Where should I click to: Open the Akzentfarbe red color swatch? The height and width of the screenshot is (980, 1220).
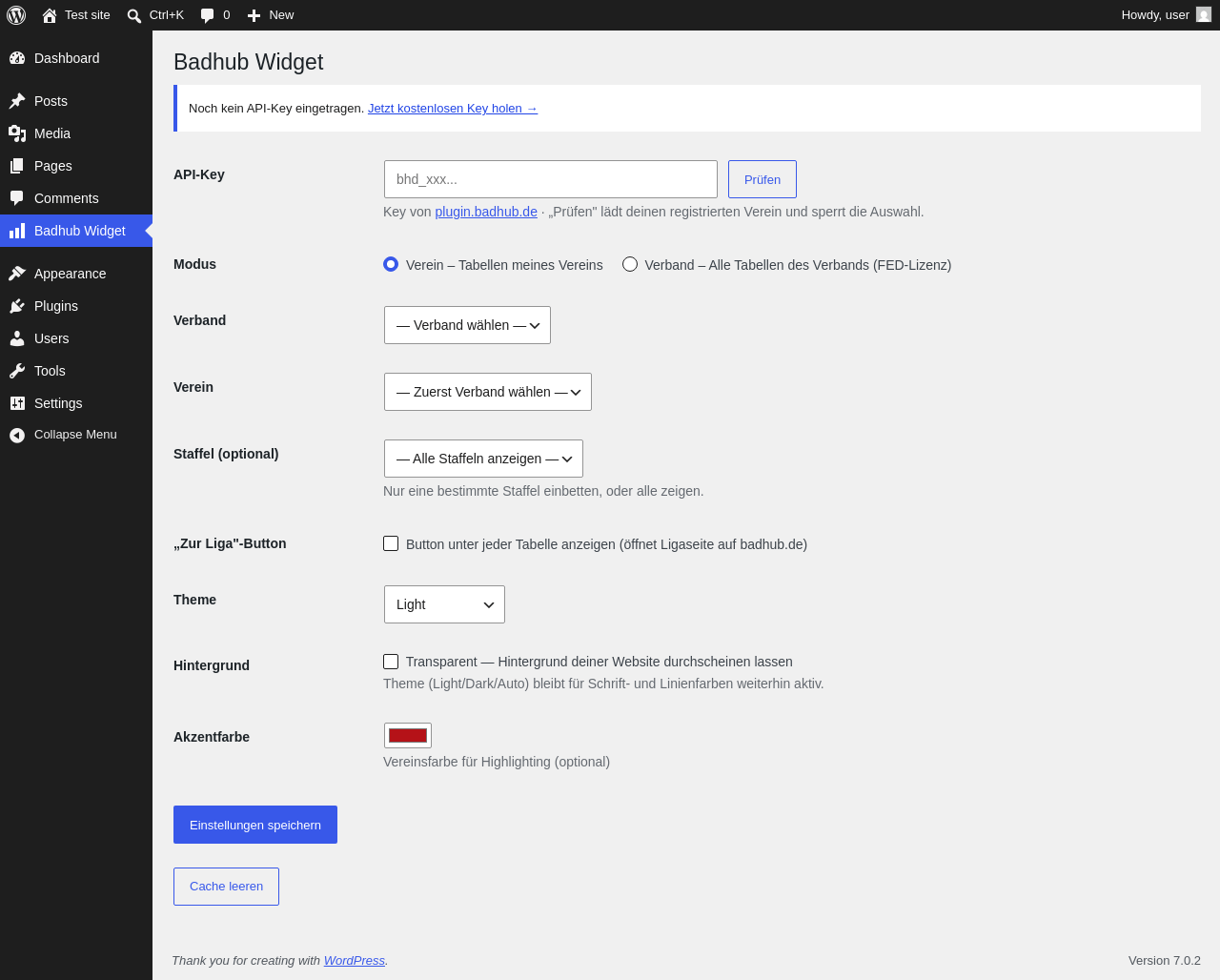(x=408, y=735)
